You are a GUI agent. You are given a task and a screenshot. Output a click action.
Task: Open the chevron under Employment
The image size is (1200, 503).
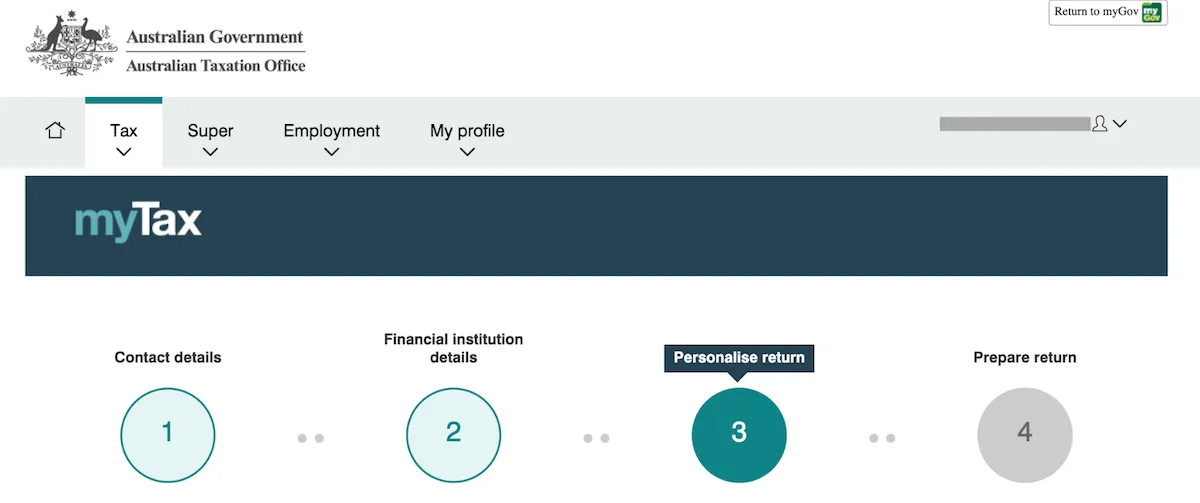332,153
